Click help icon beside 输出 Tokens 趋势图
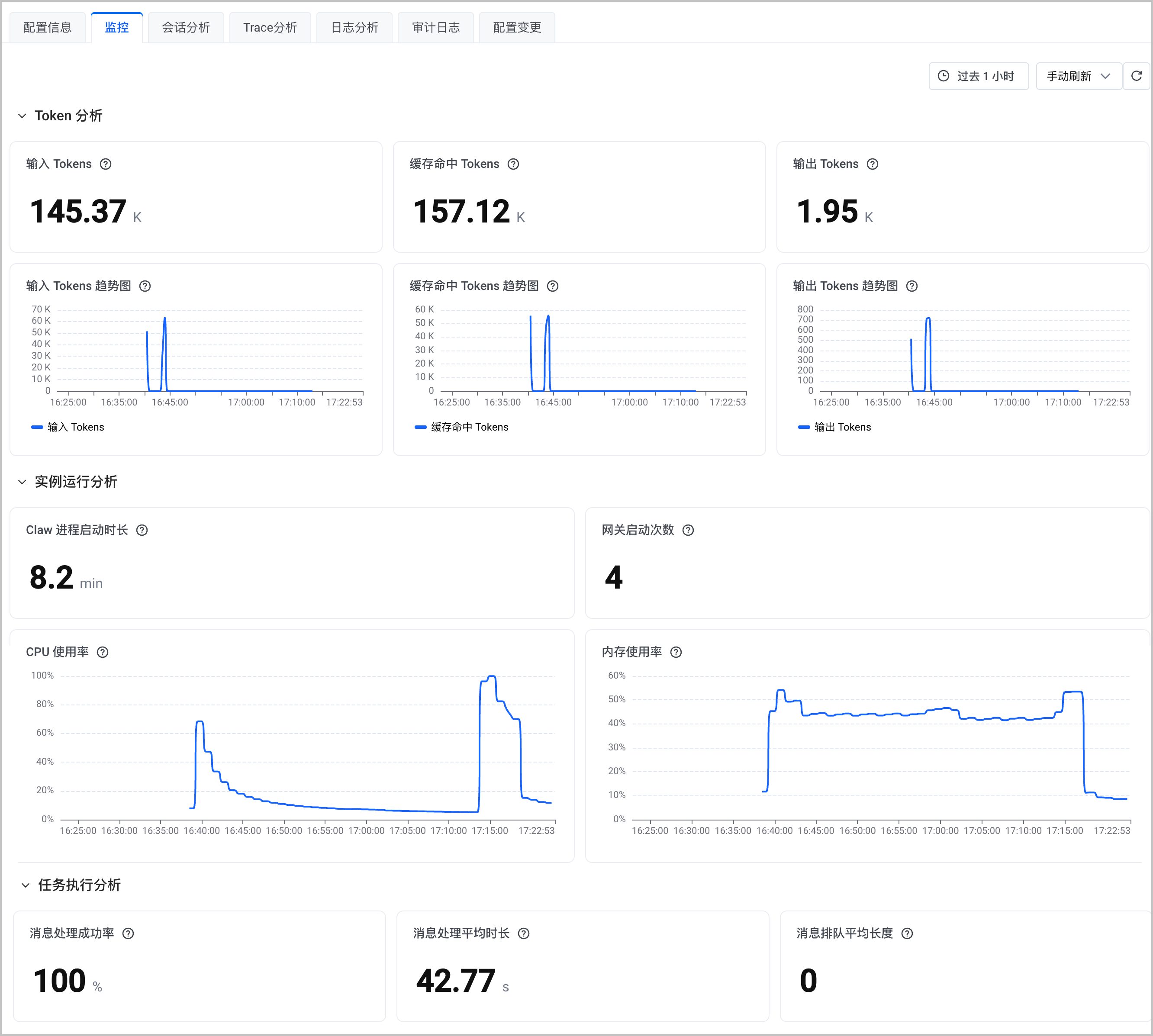Screen dimensions: 1153x1036 (911, 286)
